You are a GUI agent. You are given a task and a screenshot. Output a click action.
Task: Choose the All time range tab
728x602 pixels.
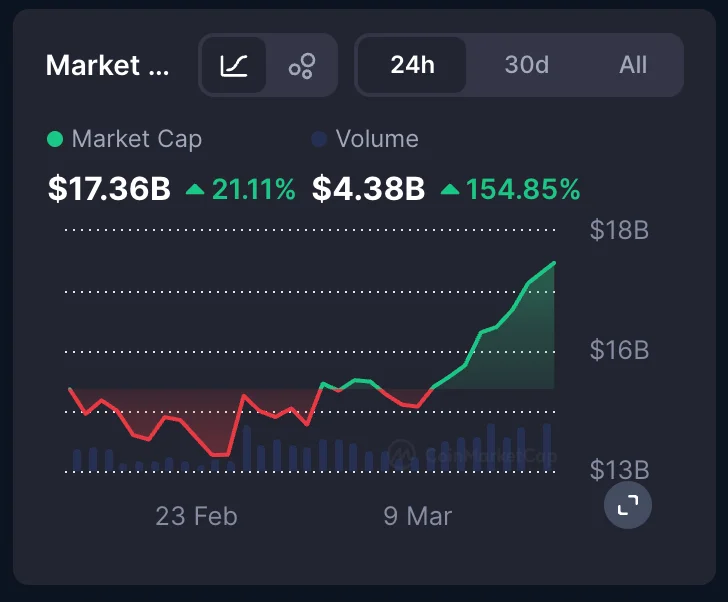[633, 66]
